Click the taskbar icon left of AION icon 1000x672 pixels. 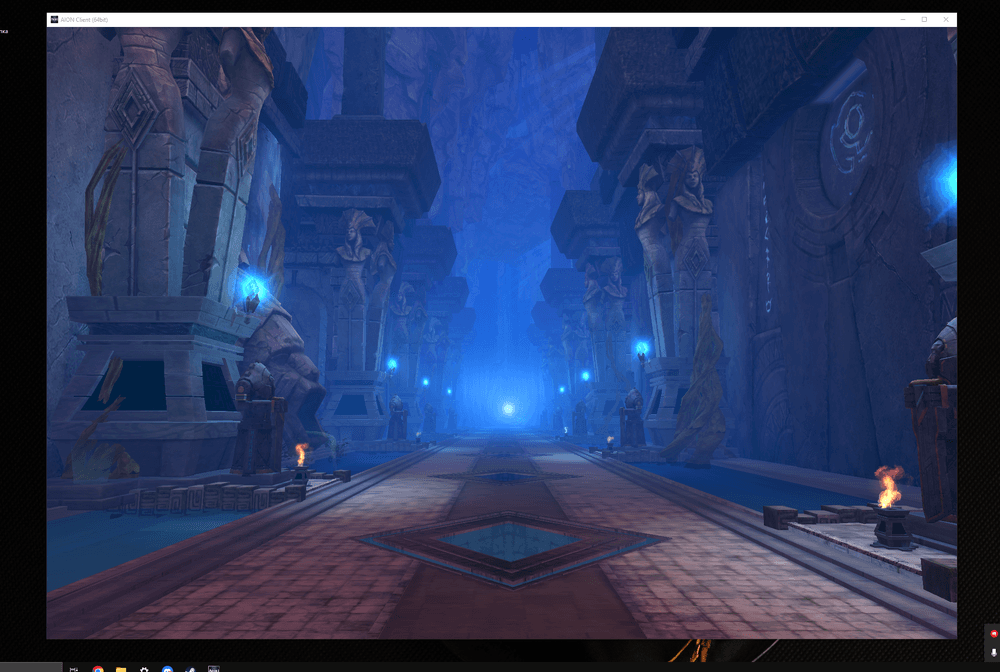coord(190,669)
